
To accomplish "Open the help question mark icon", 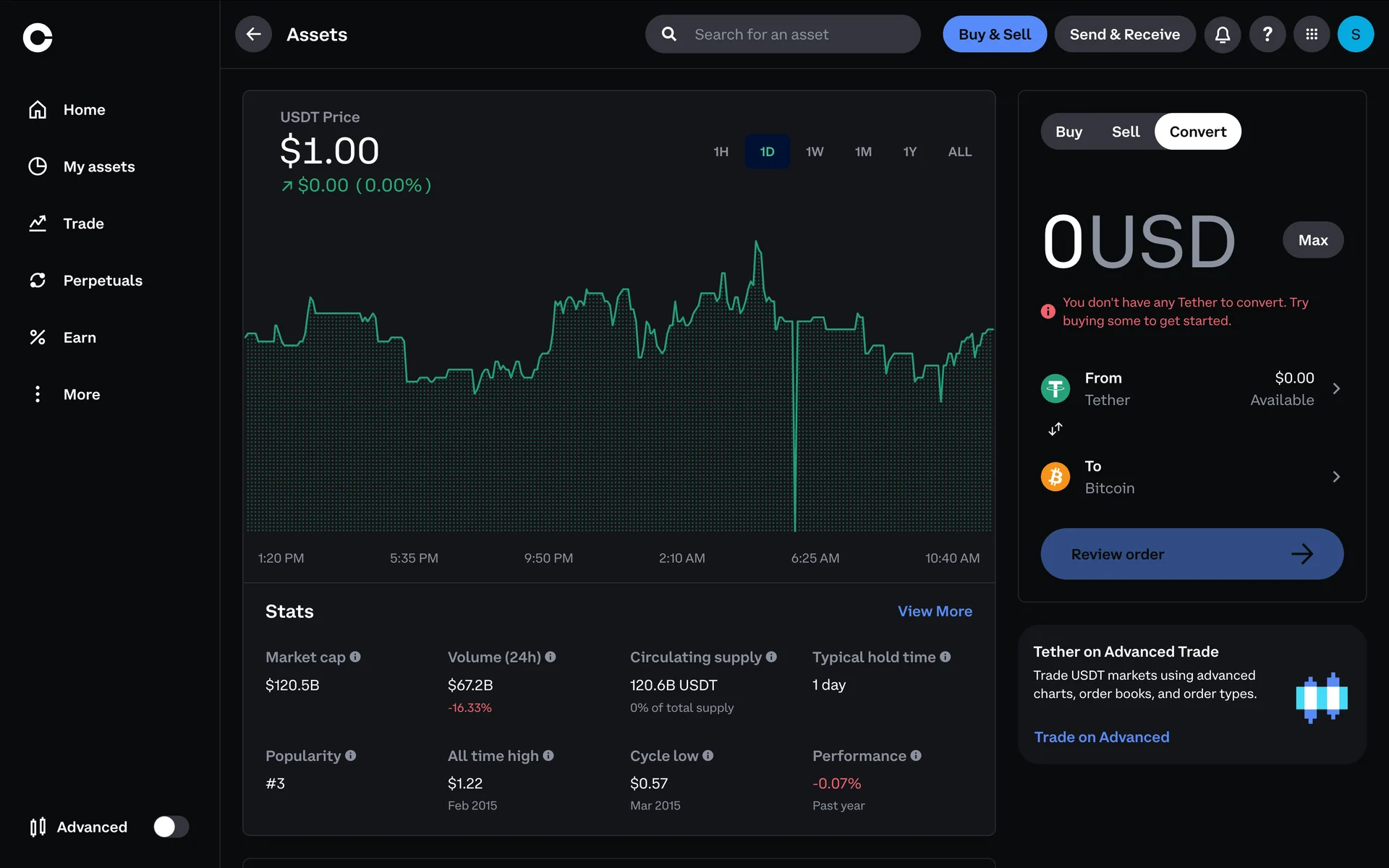I will point(1267,34).
